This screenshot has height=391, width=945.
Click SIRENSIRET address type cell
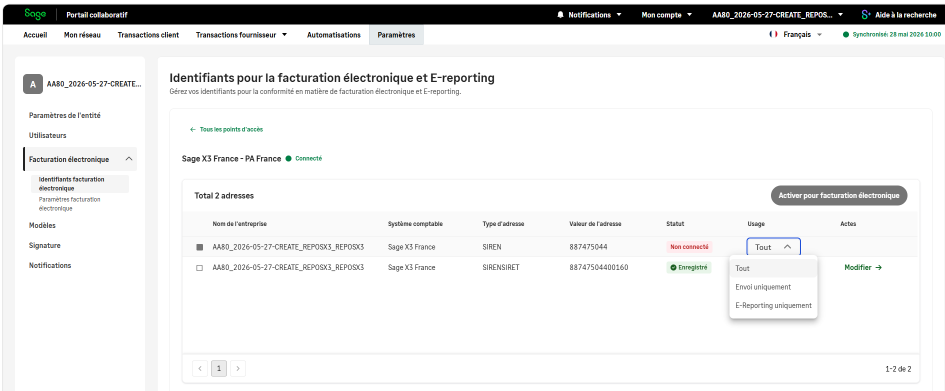pyautogui.click(x=502, y=267)
